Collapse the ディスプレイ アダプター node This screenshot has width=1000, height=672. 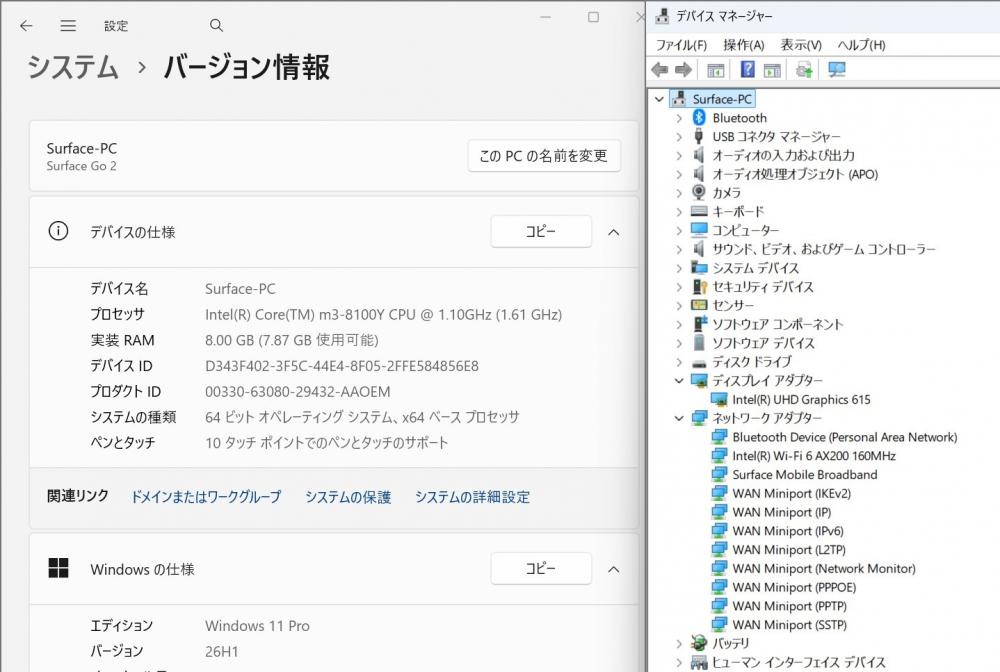(x=679, y=381)
